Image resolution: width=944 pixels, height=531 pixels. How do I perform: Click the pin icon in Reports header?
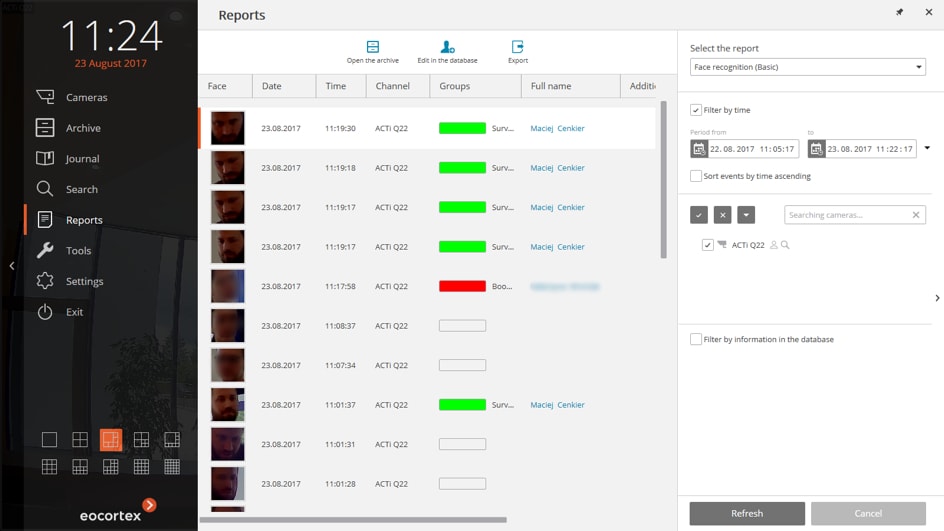(x=899, y=12)
